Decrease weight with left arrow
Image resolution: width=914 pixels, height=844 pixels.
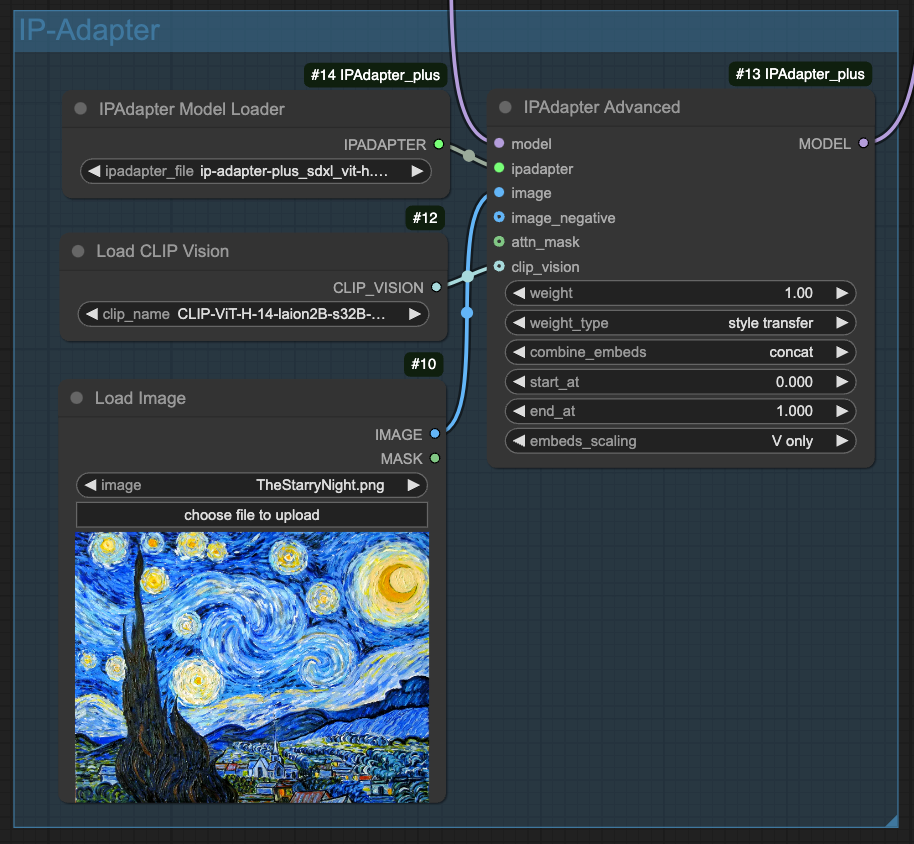click(519, 293)
